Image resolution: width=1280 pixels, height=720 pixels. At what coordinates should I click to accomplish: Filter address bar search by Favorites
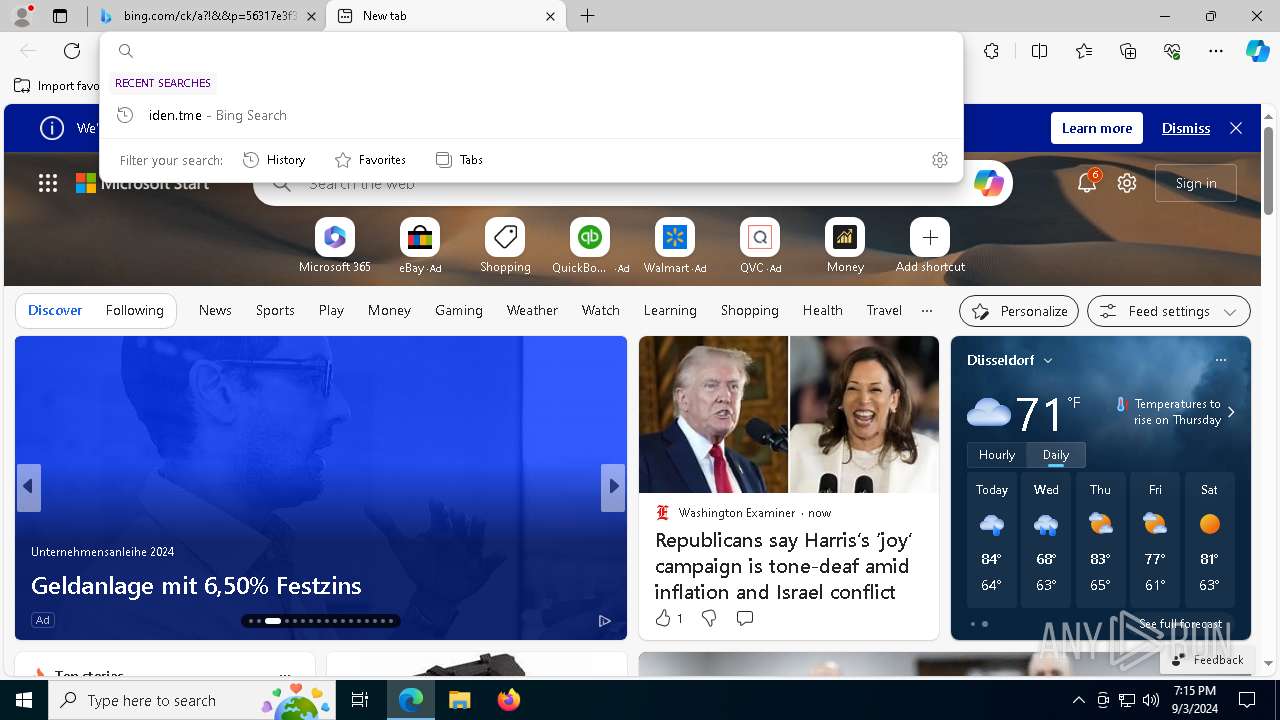(370, 160)
